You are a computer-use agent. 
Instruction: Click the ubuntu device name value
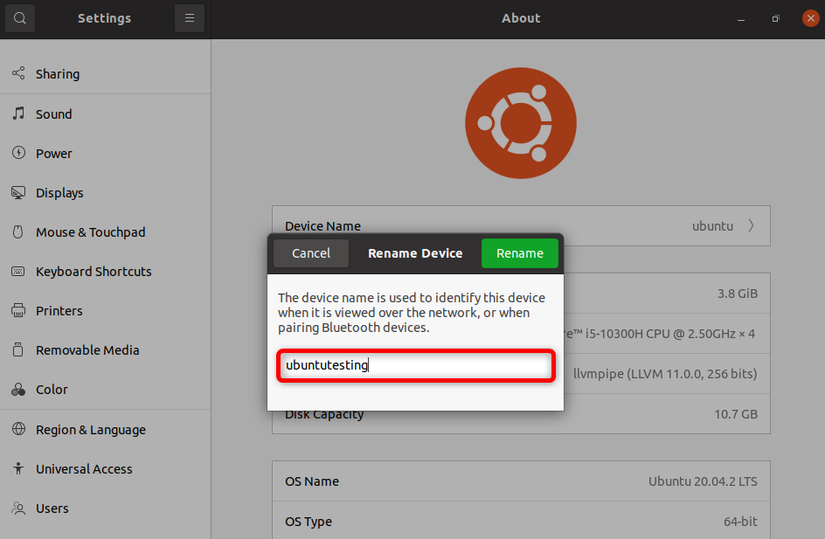[712, 226]
